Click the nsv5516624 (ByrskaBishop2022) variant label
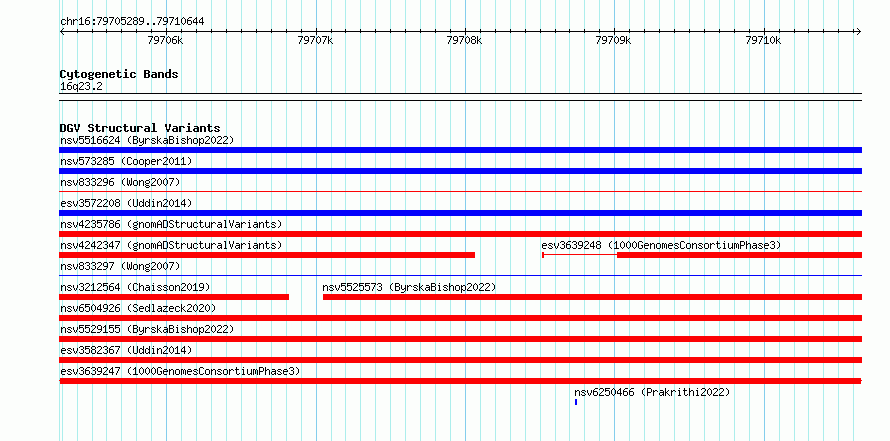Screen dimensions: 890x441 point(147,140)
